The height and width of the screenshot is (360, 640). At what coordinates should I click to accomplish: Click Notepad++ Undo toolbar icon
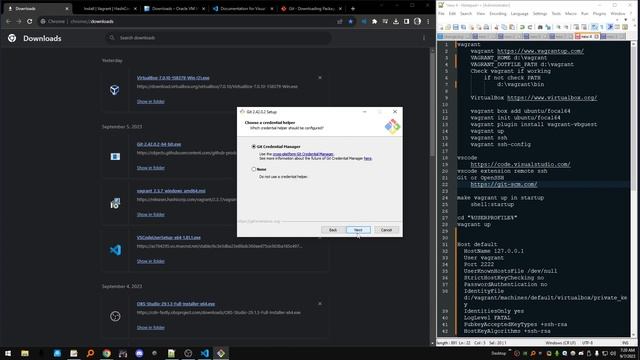pos(522,27)
